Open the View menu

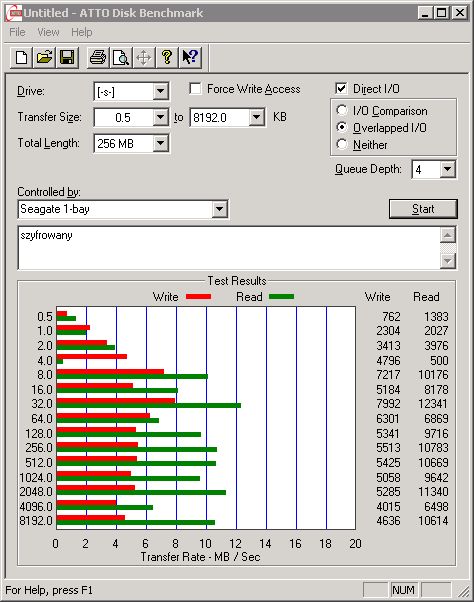click(x=48, y=32)
